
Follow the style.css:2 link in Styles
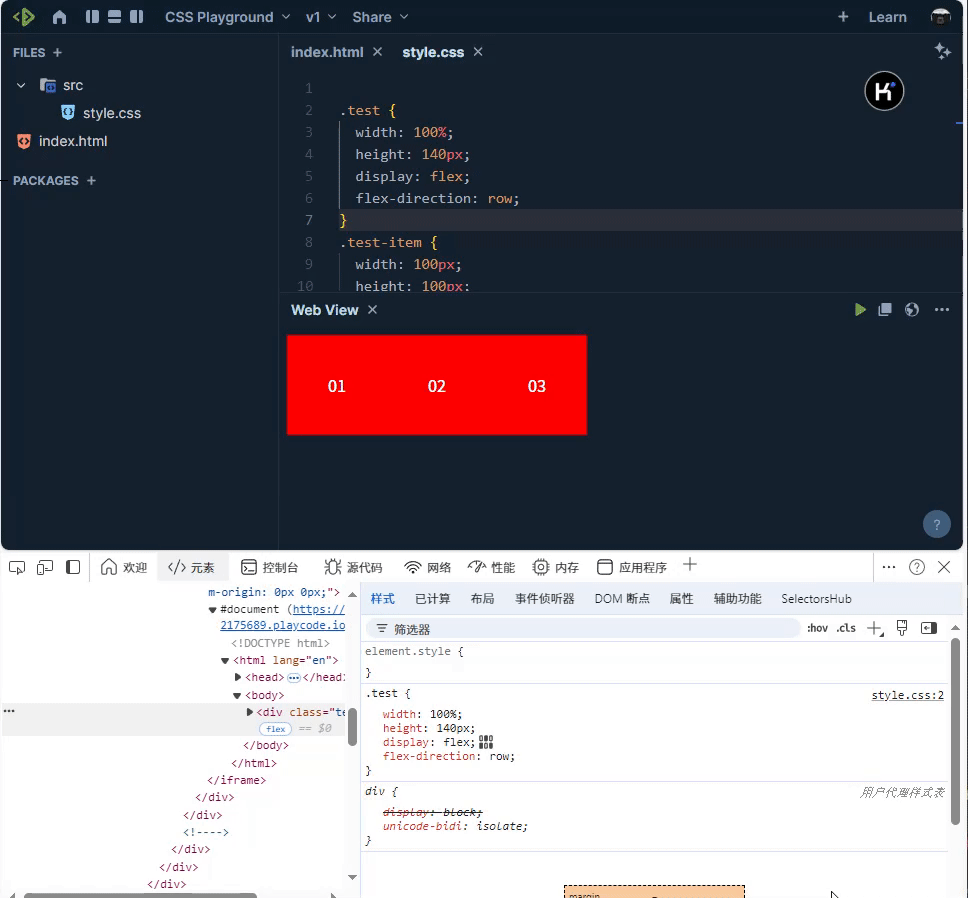(907, 694)
